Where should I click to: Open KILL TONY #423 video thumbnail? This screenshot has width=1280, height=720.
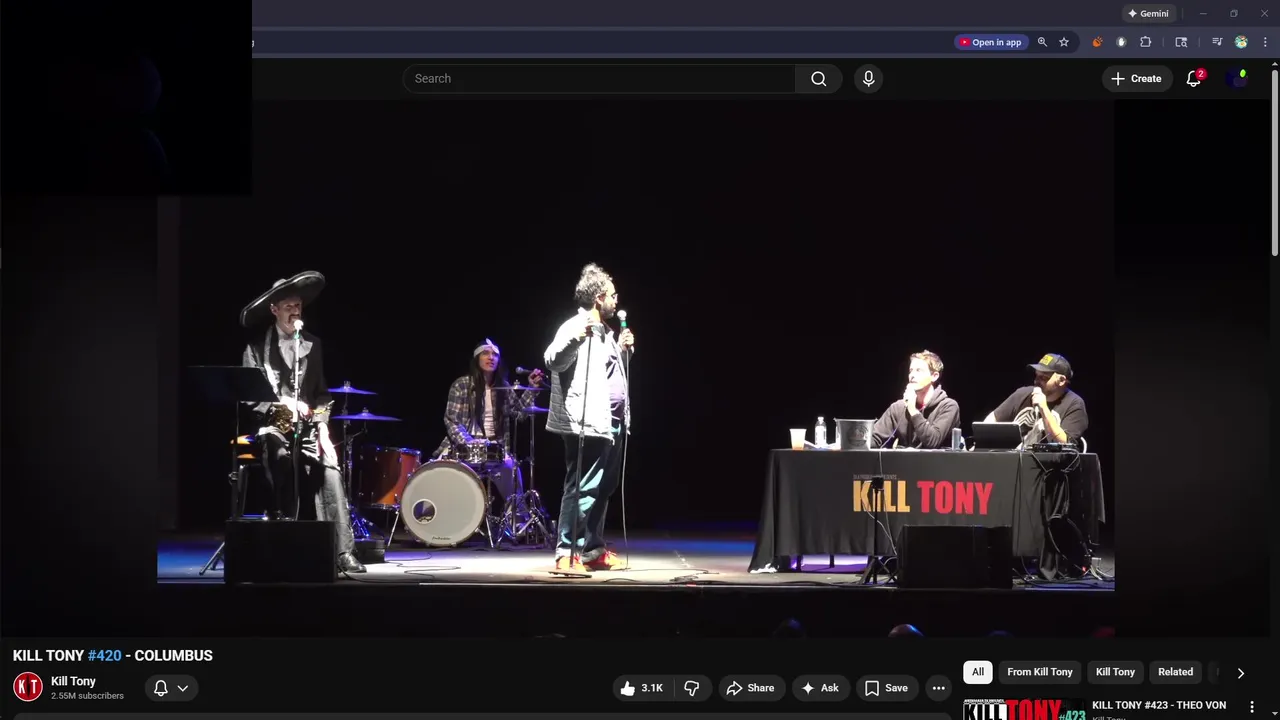tap(1024, 709)
